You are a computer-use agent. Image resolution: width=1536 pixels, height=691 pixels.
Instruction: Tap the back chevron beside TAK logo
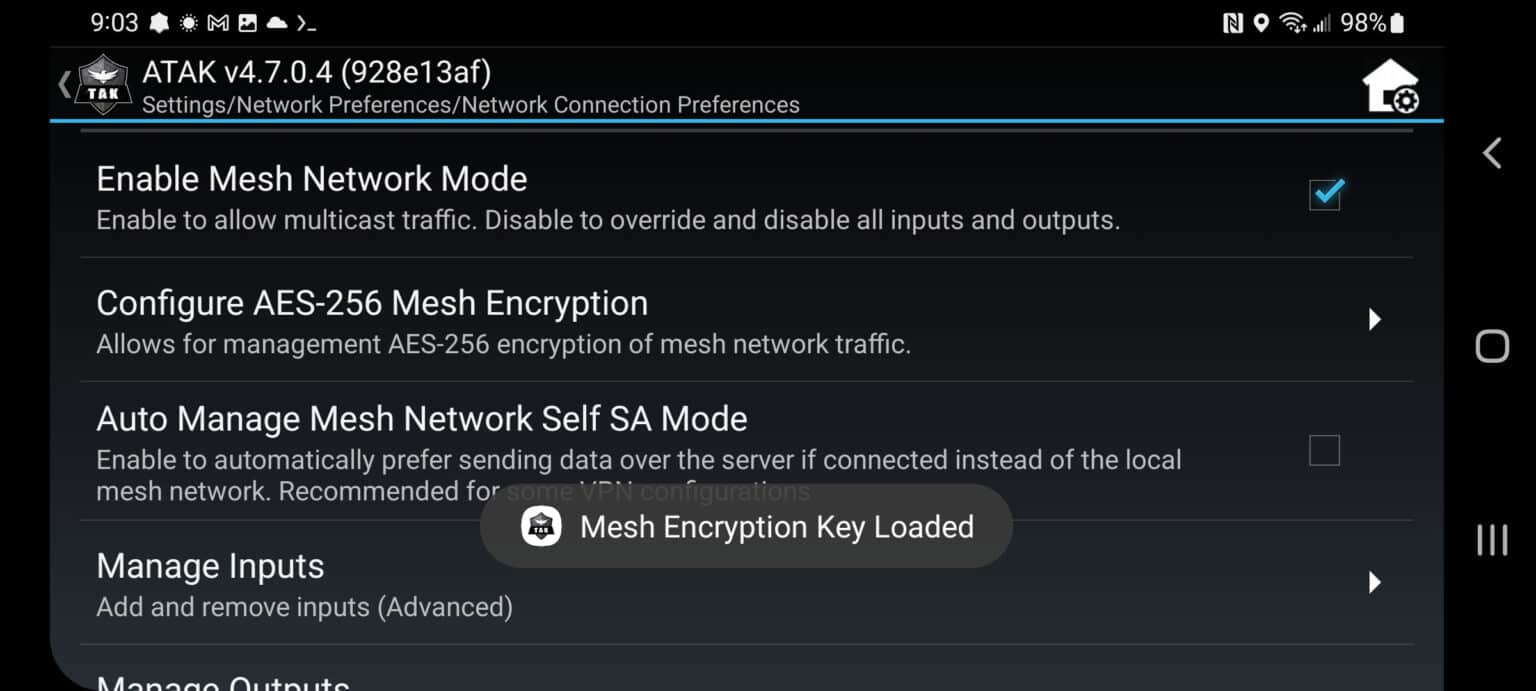point(65,85)
